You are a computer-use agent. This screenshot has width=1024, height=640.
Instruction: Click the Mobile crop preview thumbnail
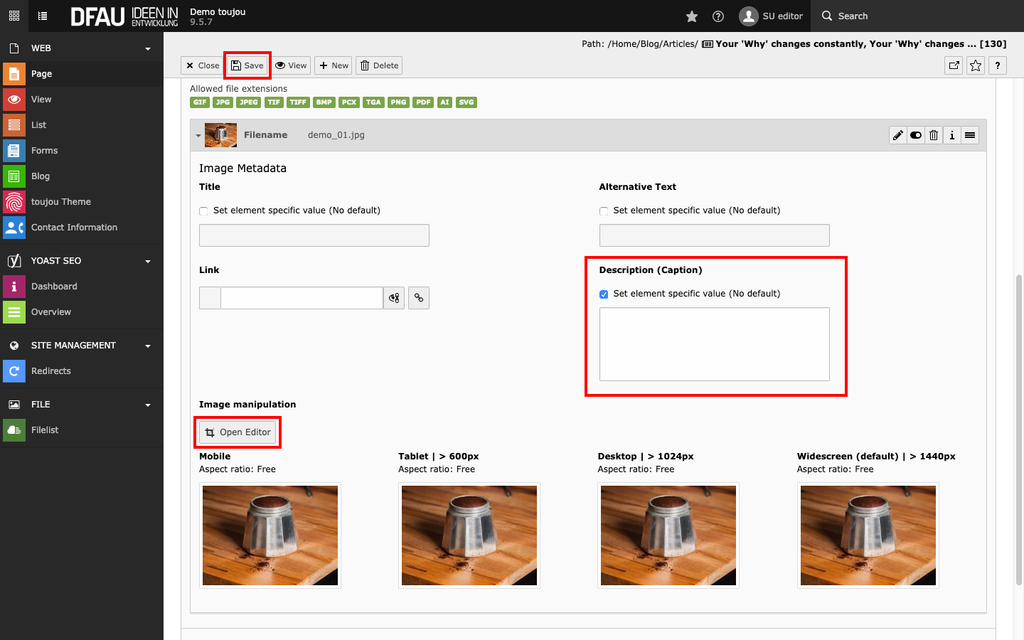tap(270, 535)
